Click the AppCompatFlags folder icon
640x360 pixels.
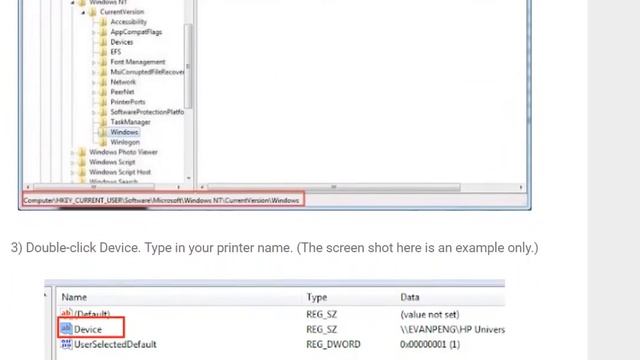coord(103,32)
